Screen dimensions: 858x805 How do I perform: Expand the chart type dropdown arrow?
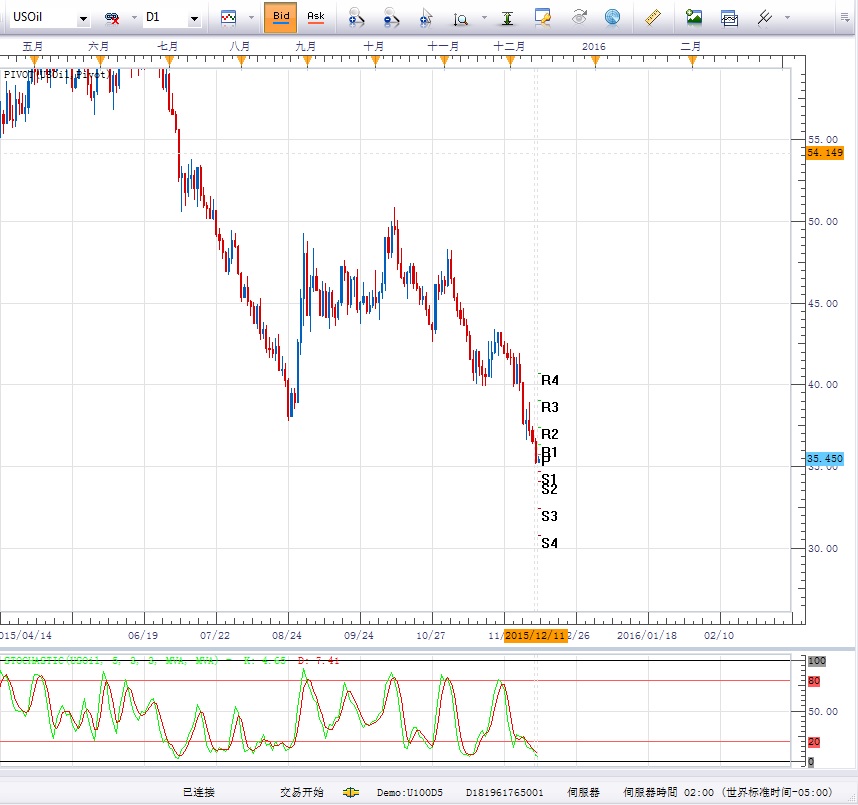[x=251, y=18]
